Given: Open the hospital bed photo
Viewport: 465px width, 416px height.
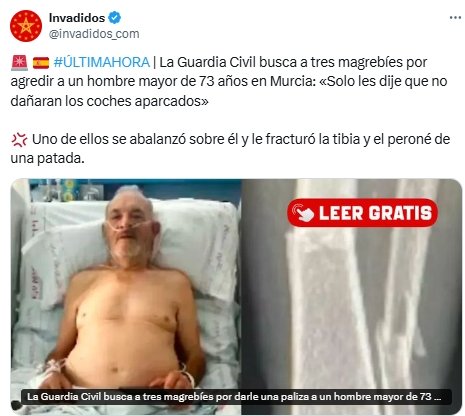Looking at the screenshot, I should (126, 297).
